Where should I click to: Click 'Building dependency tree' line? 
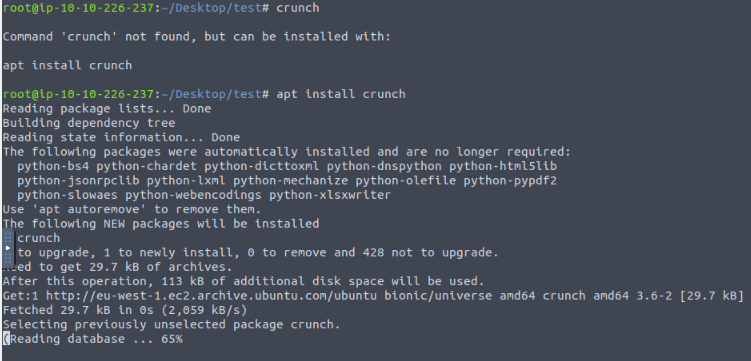89,123
